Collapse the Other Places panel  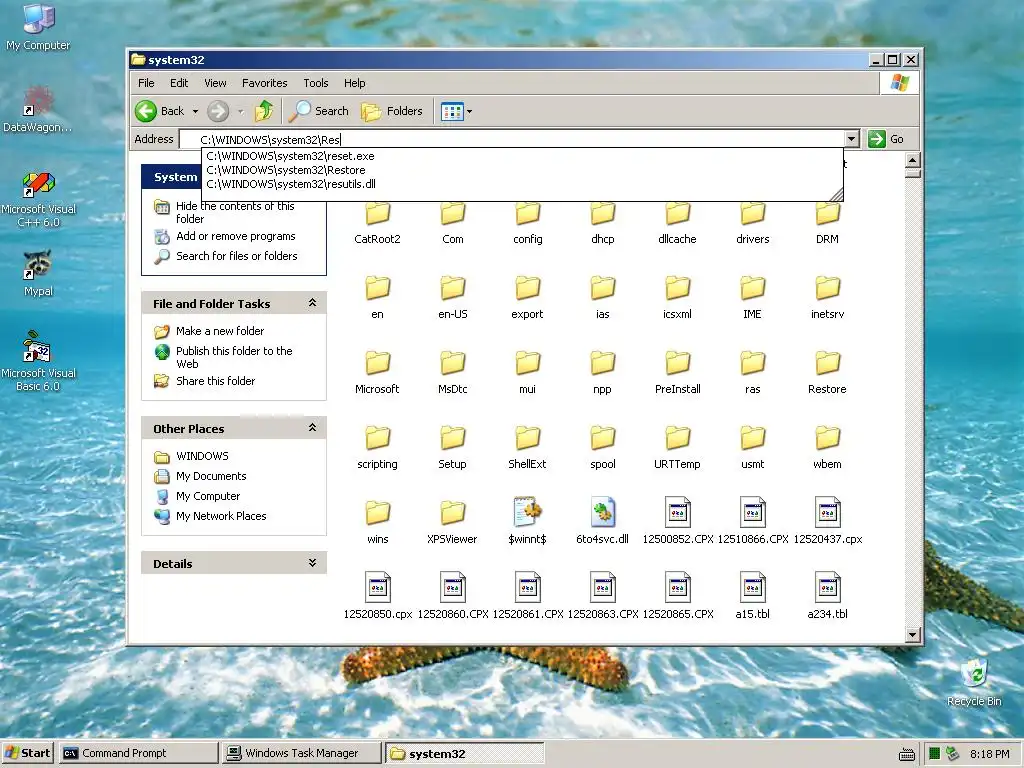point(312,428)
